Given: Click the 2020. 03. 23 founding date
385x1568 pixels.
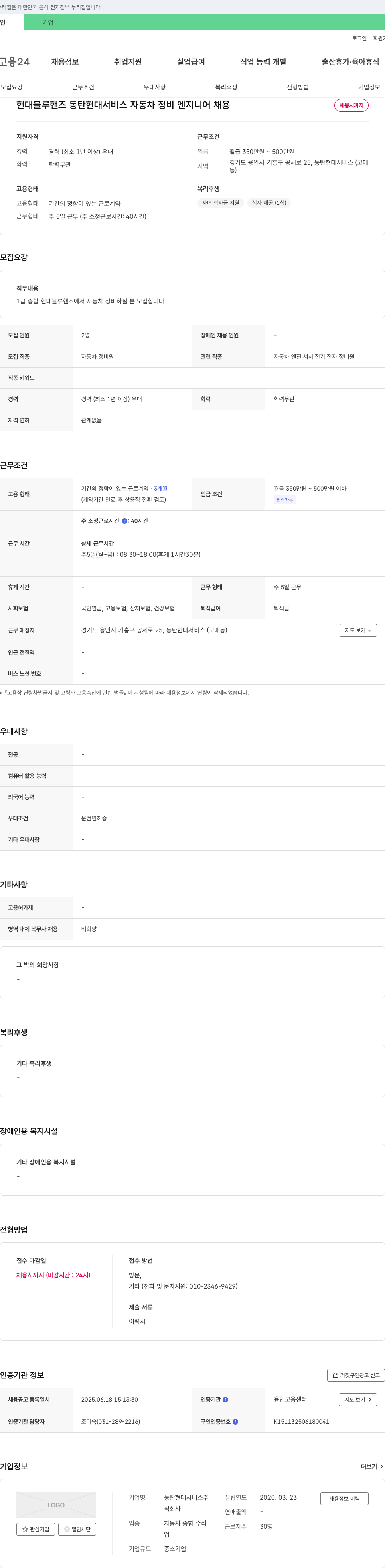Looking at the screenshot, I should pos(278,1497).
